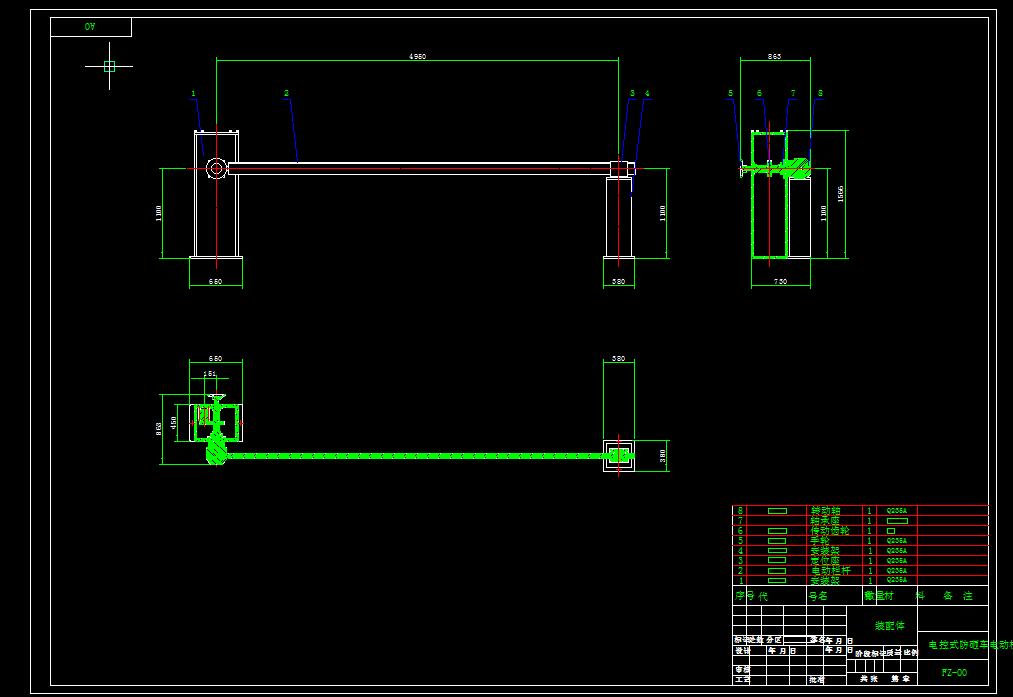Select the 轴承座 part name in row 7
The height and width of the screenshot is (697, 1013).
[825, 521]
